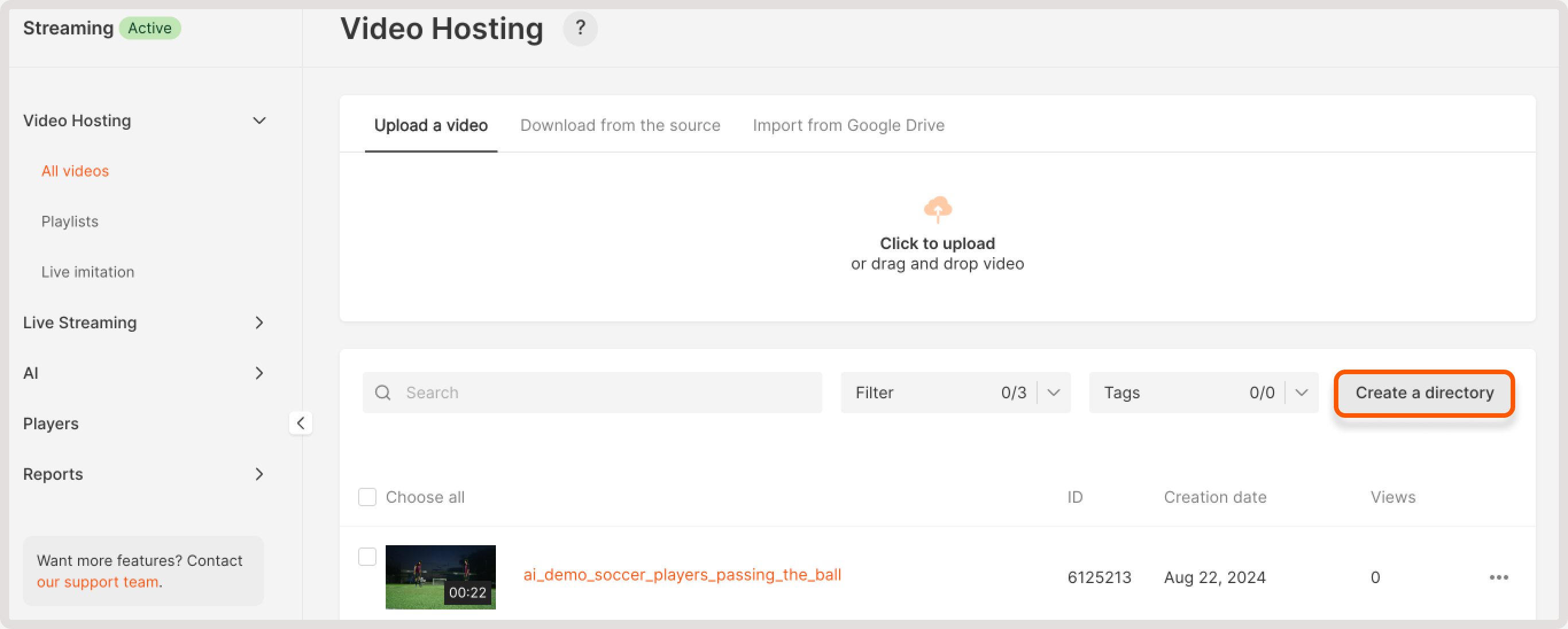The width and height of the screenshot is (1568, 629).
Task: Check the Choose all checkbox
Action: pos(367,497)
